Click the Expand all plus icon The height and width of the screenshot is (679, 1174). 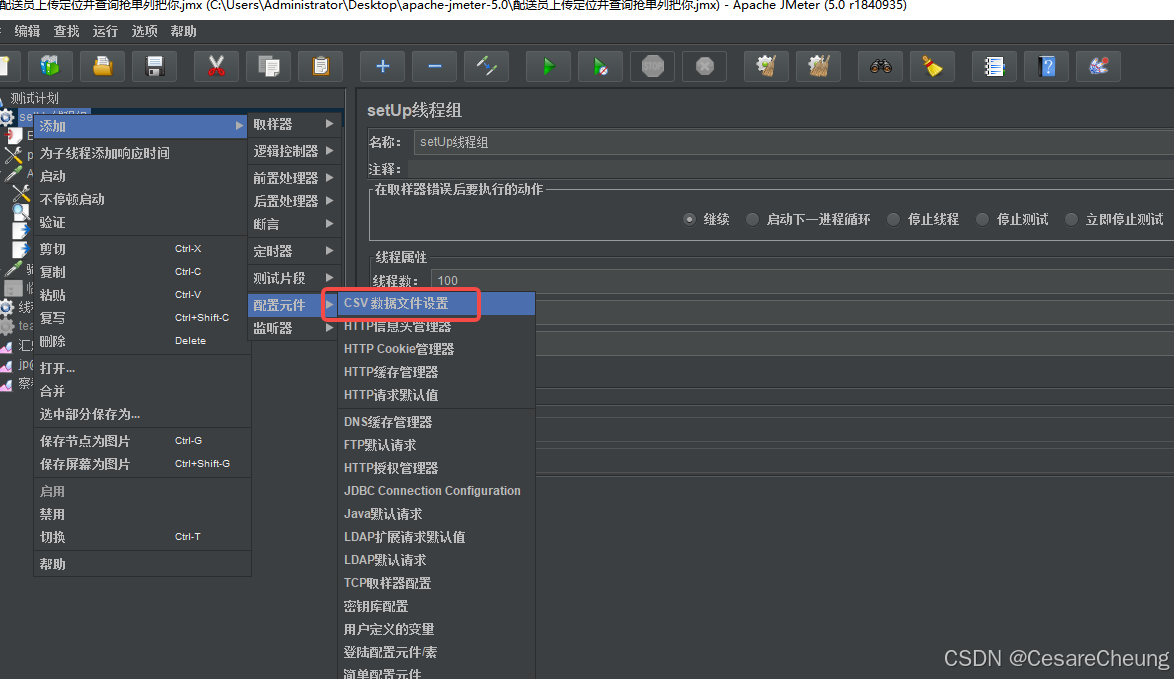coord(383,67)
